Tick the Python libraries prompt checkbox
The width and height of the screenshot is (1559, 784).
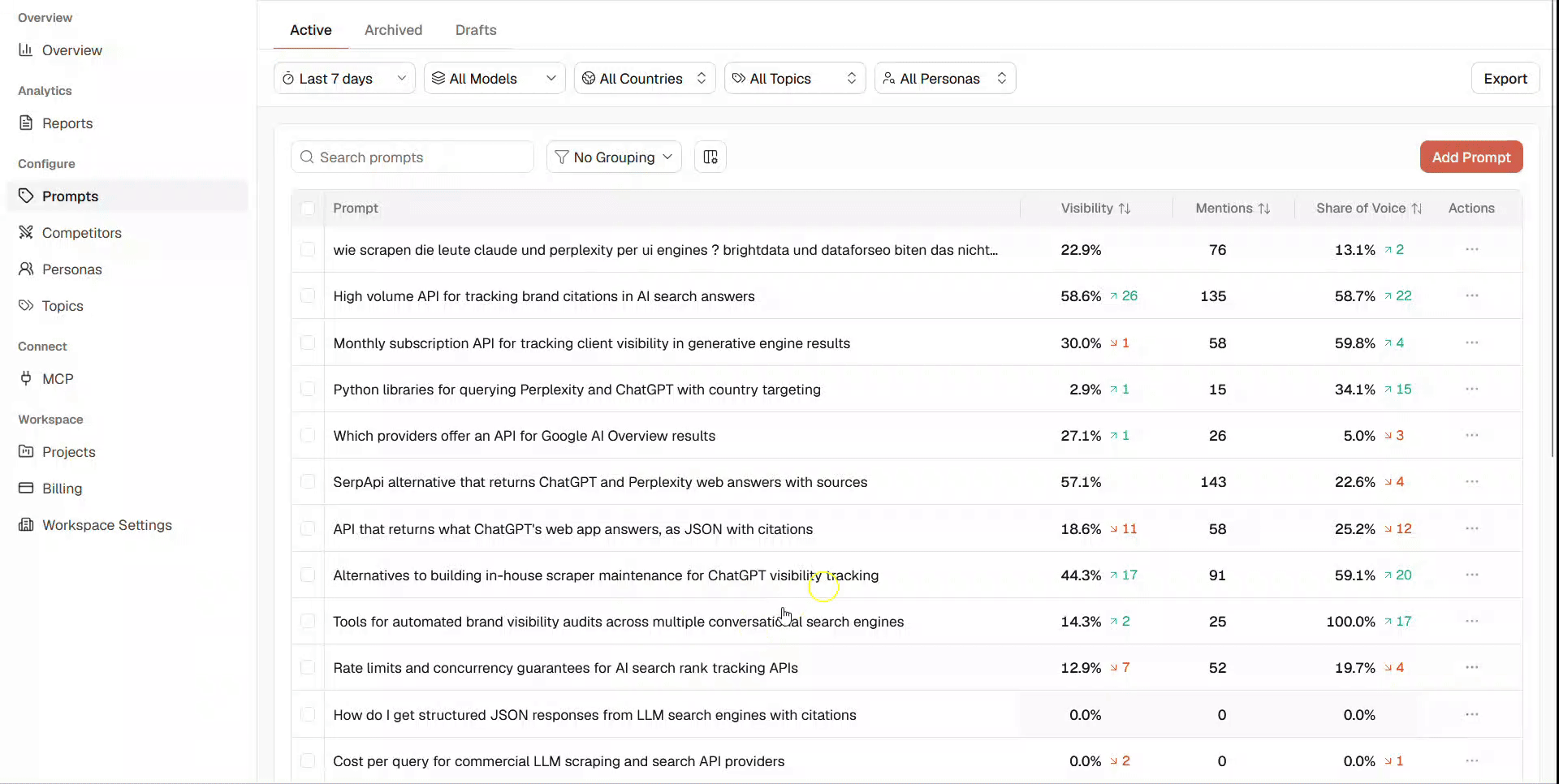pyautogui.click(x=308, y=390)
